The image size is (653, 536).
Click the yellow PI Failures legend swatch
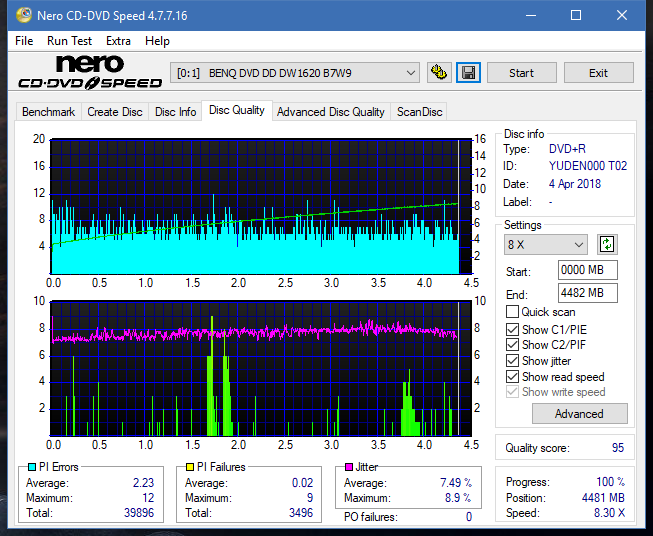[190, 467]
